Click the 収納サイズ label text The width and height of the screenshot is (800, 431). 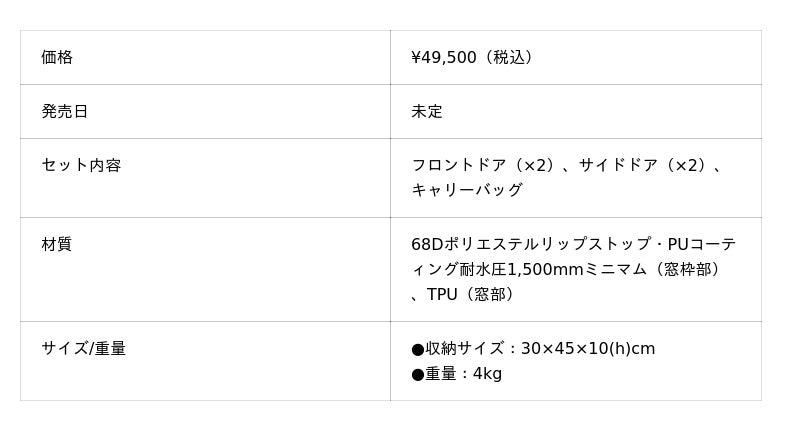pyautogui.click(x=465, y=349)
